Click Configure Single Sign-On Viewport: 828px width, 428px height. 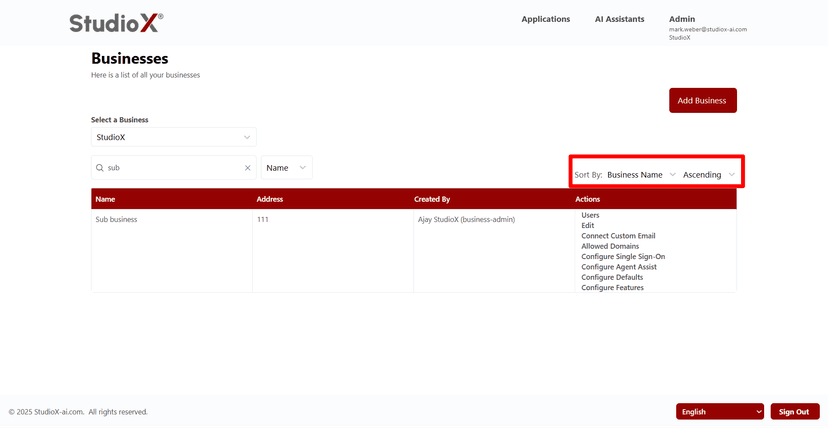pos(623,257)
